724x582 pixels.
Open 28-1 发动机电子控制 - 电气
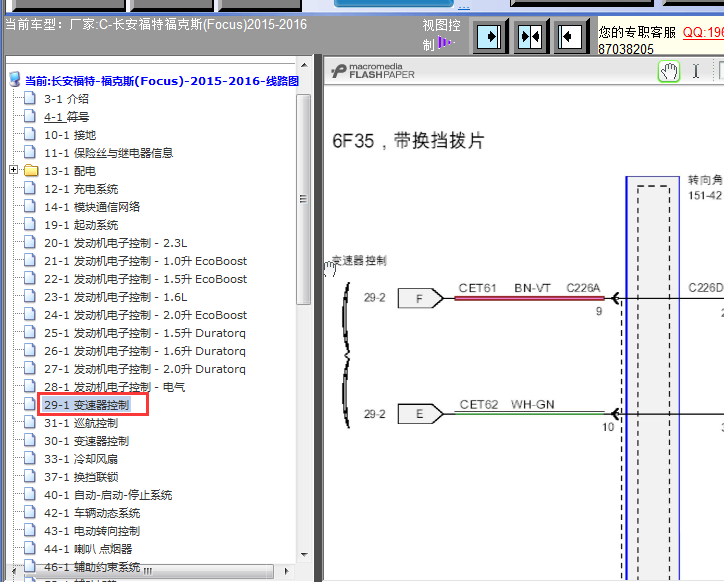coord(115,387)
